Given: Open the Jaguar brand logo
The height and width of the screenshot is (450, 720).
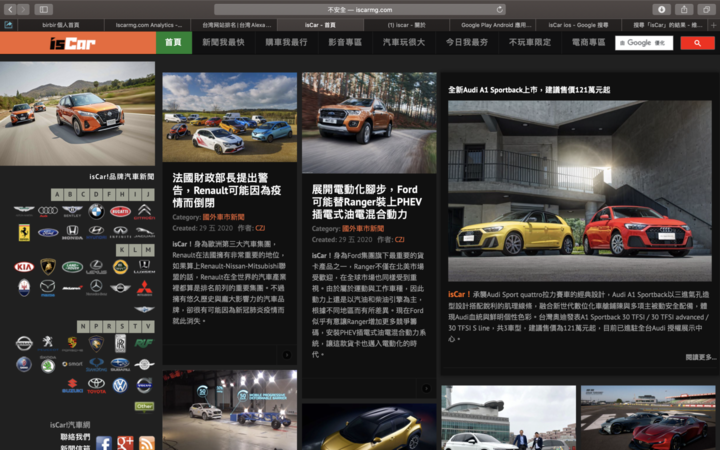Looking at the screenshot, I should pyautogui.click(x=144, y=232).
